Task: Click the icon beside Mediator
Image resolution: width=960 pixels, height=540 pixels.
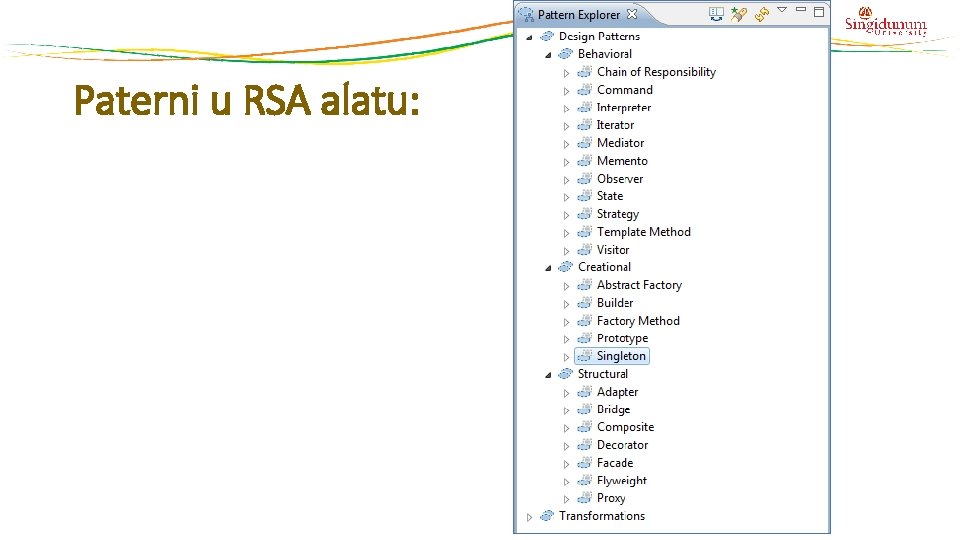Action: (585, 143)
